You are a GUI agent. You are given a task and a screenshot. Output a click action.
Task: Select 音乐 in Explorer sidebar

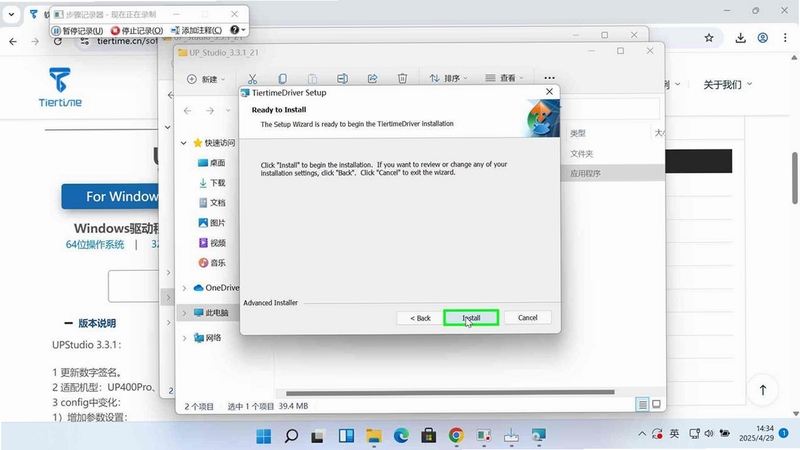pyautogui.click(x=211, y=263)
